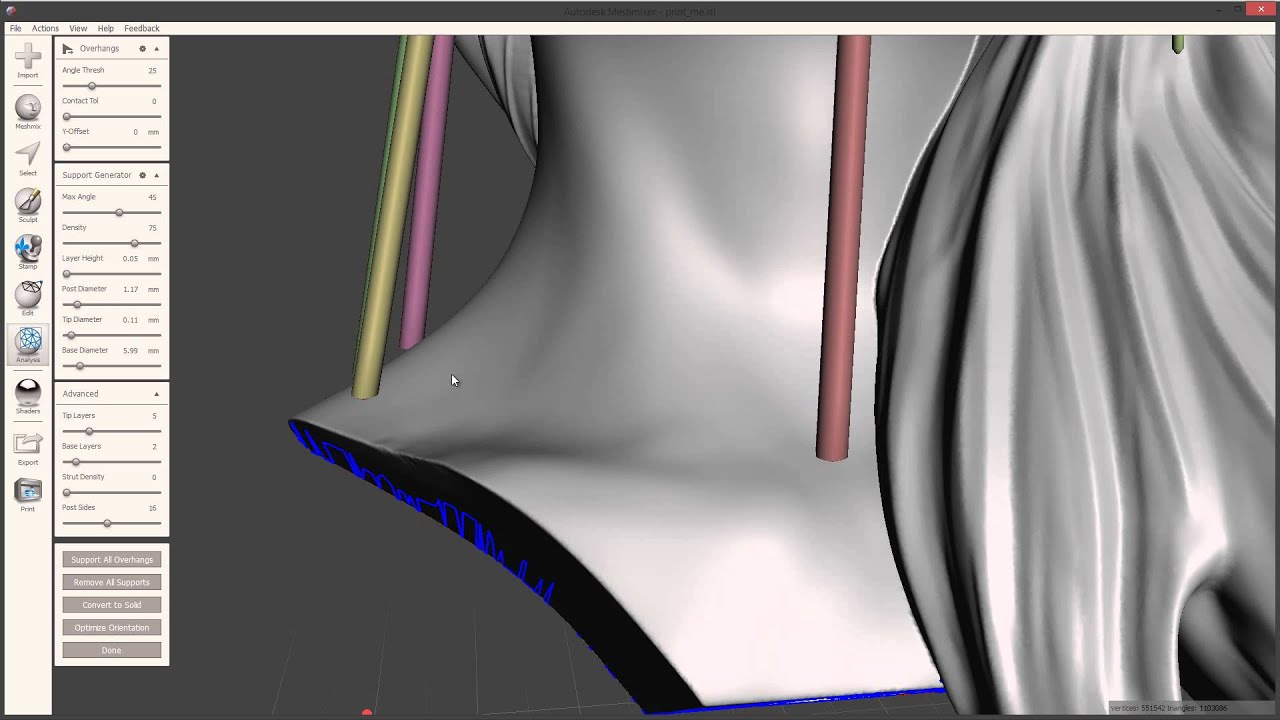The image size is (1280, 720).
Task: Click the Strut Density slider
Action: [112, 492]
